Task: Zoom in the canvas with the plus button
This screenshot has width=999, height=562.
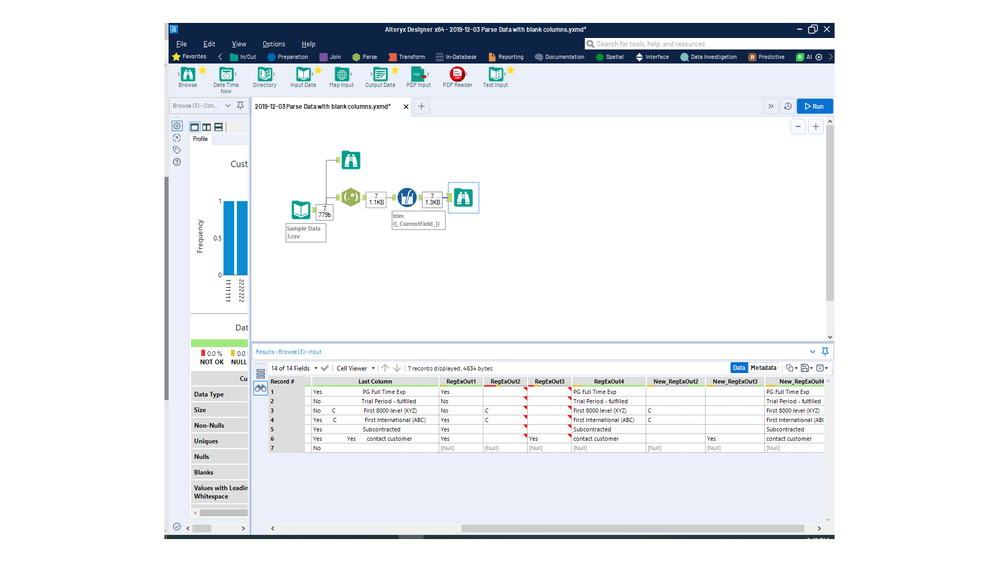Action: [816, 127]
